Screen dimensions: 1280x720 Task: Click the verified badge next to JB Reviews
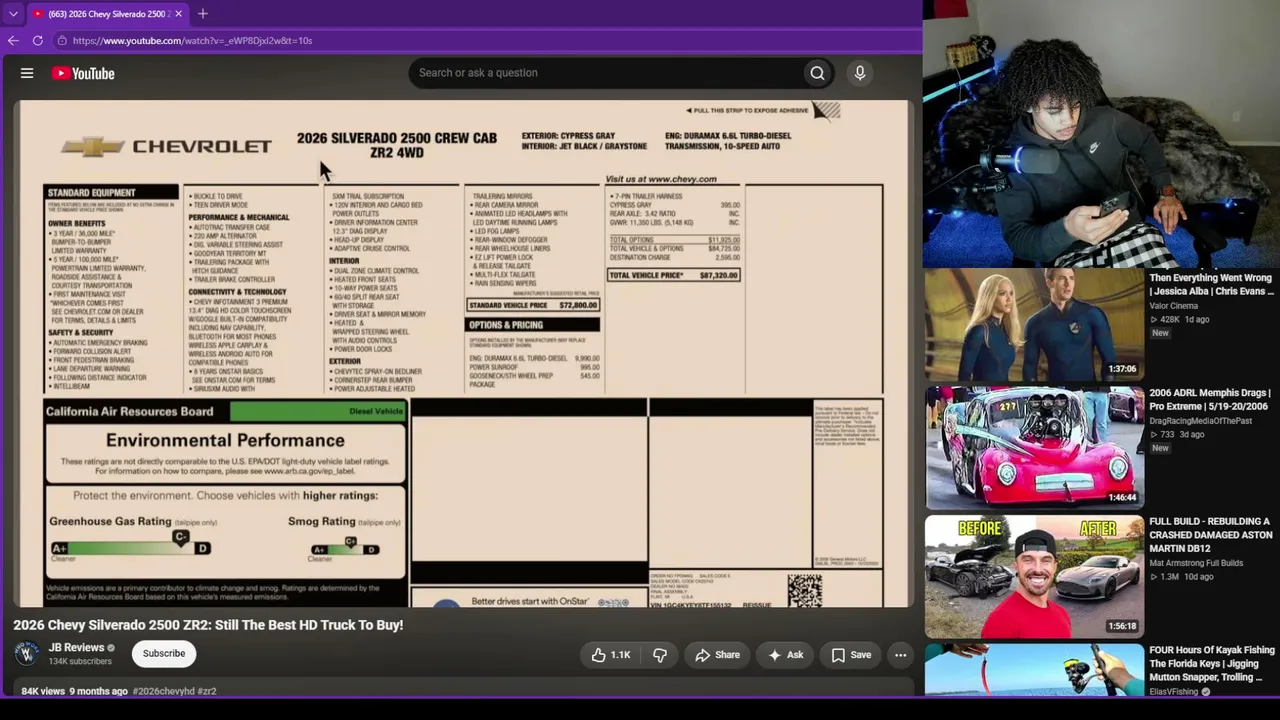point(111,648)
